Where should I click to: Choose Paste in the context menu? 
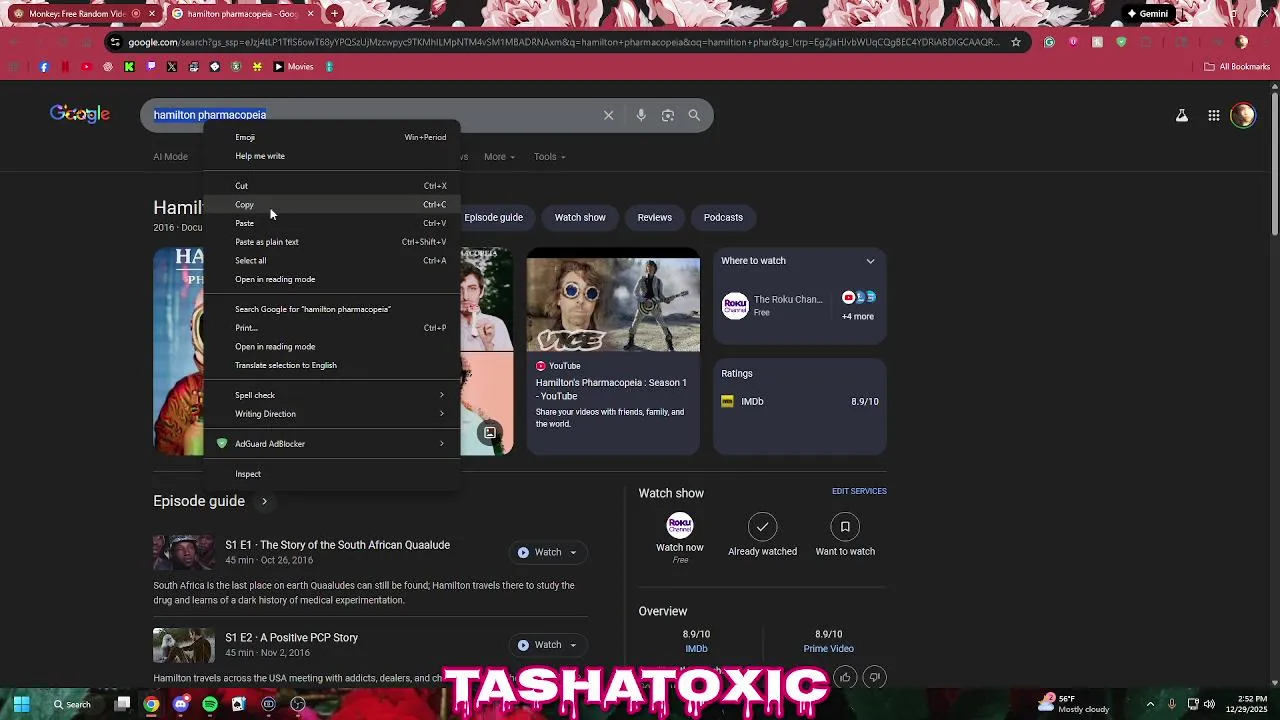332,223
